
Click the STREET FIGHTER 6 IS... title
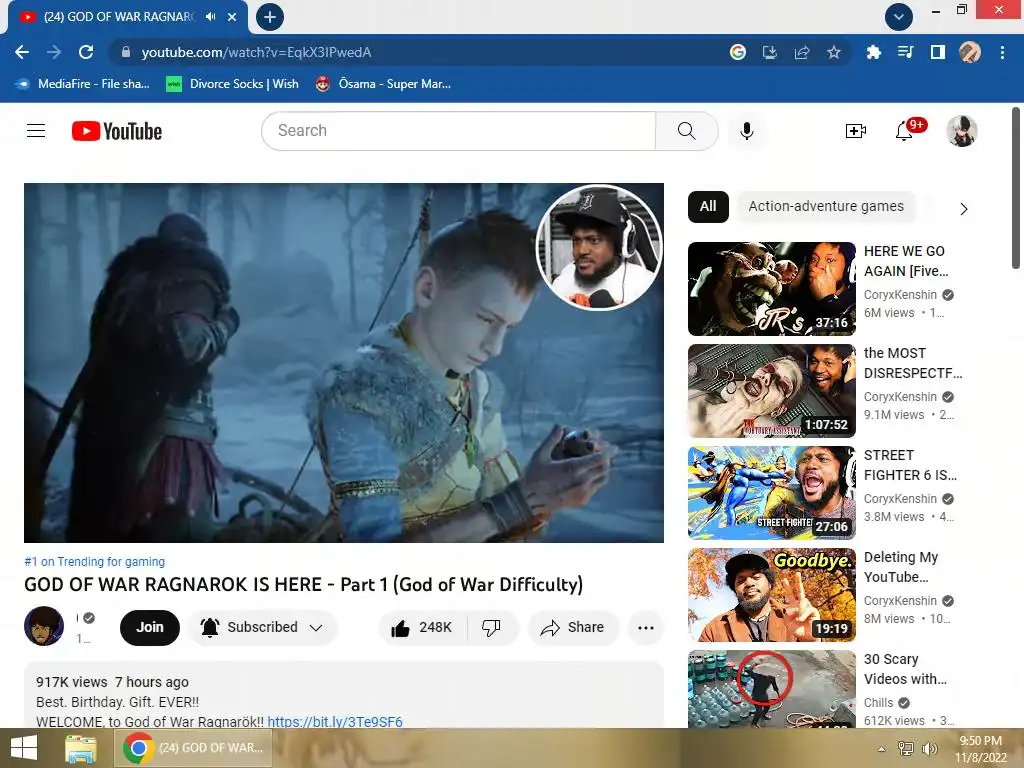910,464
